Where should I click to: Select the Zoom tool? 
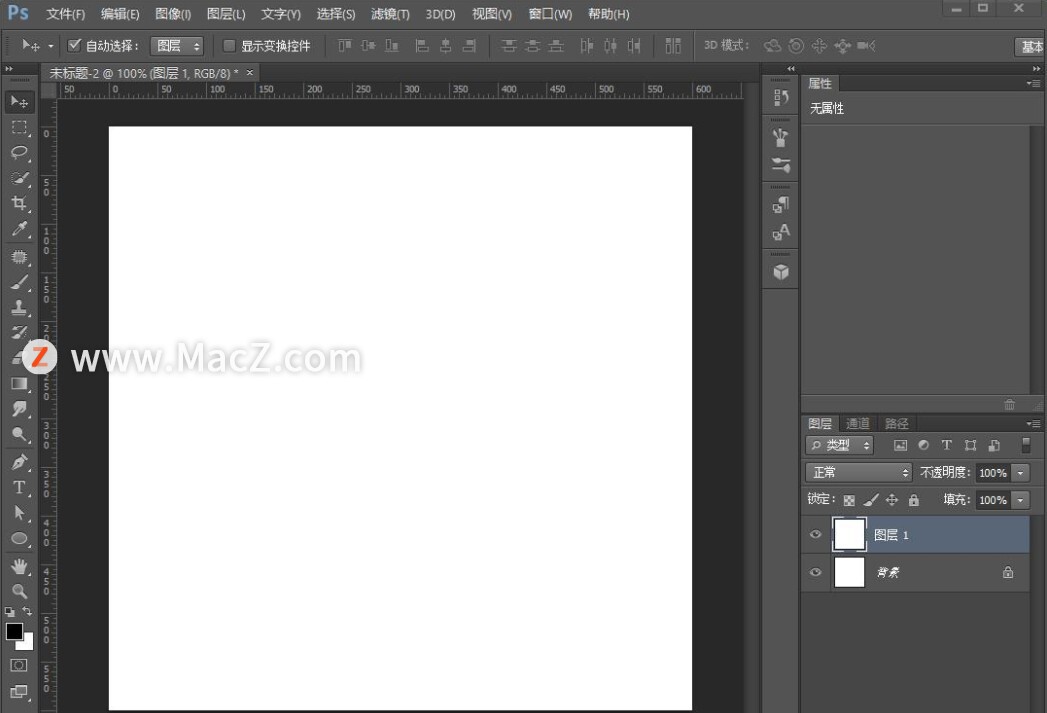[x=19, y=591]
